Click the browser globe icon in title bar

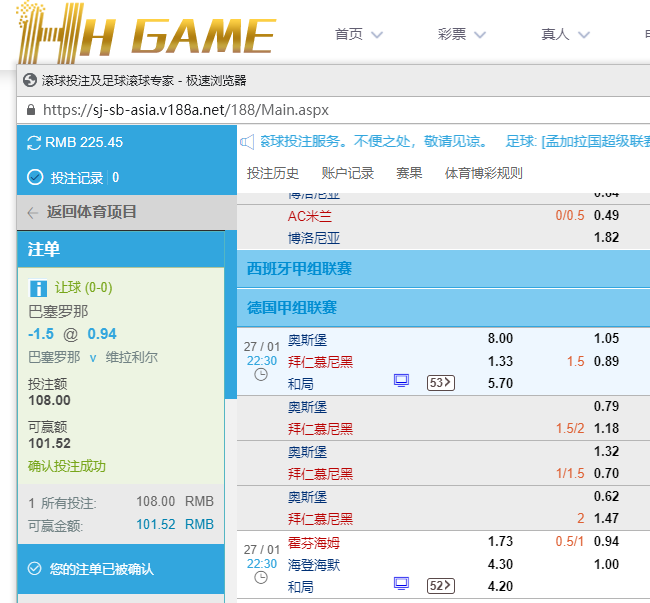tap(30, 80)
